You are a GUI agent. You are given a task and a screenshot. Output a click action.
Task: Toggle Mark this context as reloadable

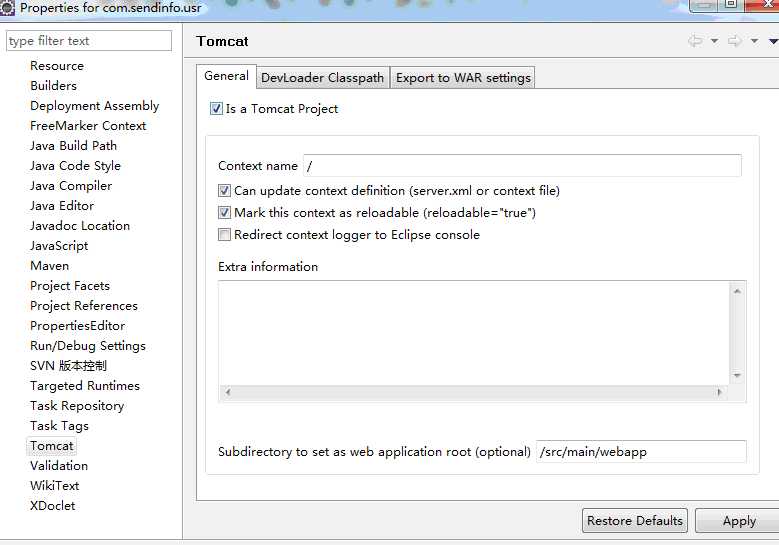coord(224,213)
